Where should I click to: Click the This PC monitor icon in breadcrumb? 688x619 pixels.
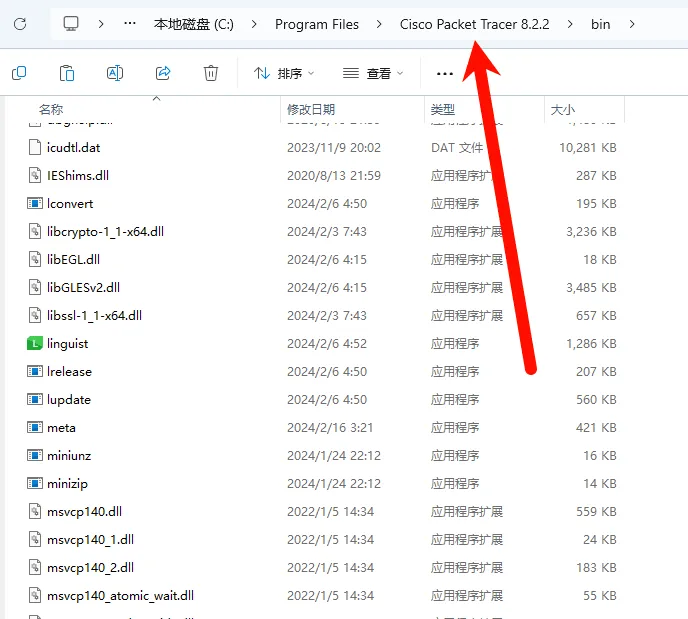click(71, 24)
